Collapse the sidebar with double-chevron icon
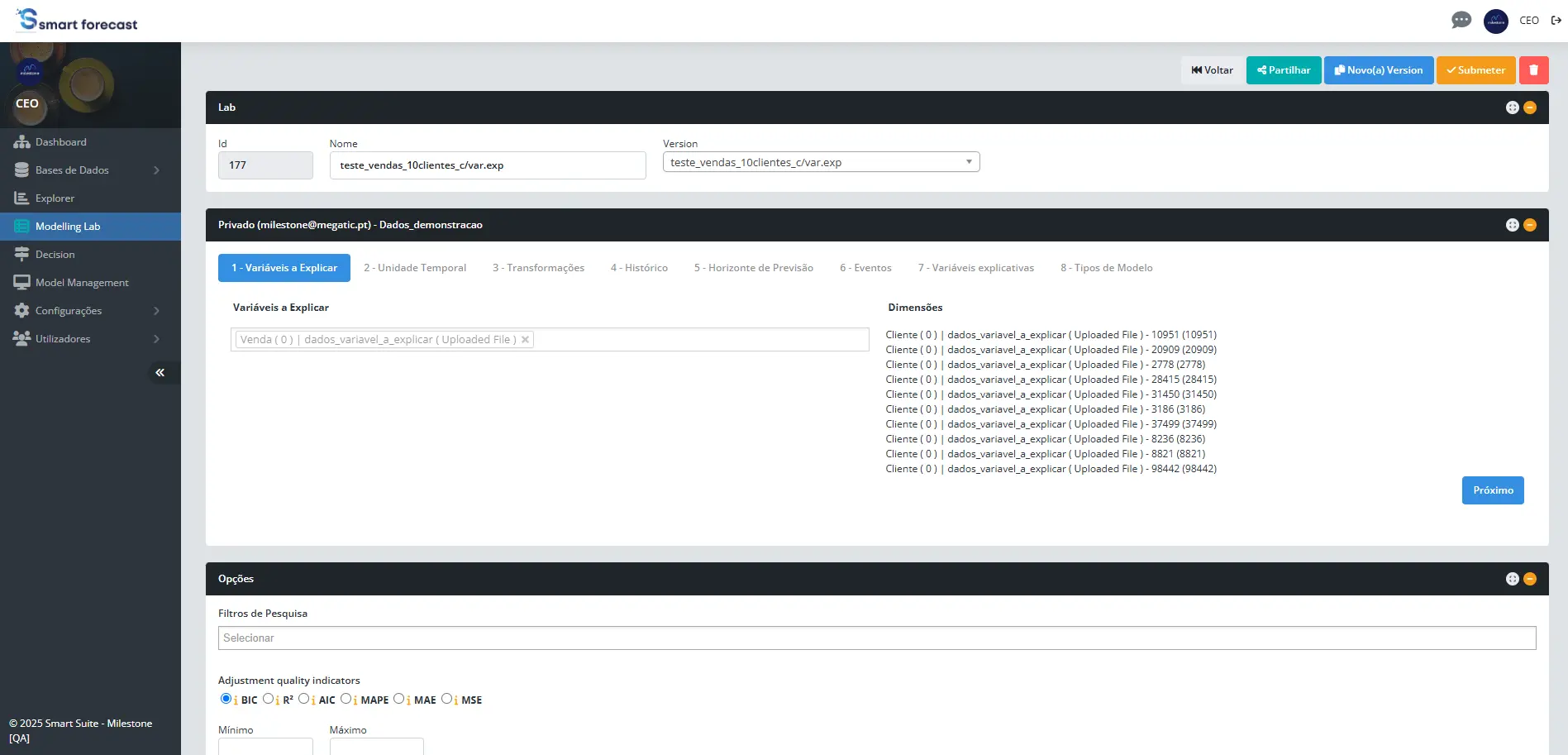This screenshot has height=755, width=1568. (160, 373)
